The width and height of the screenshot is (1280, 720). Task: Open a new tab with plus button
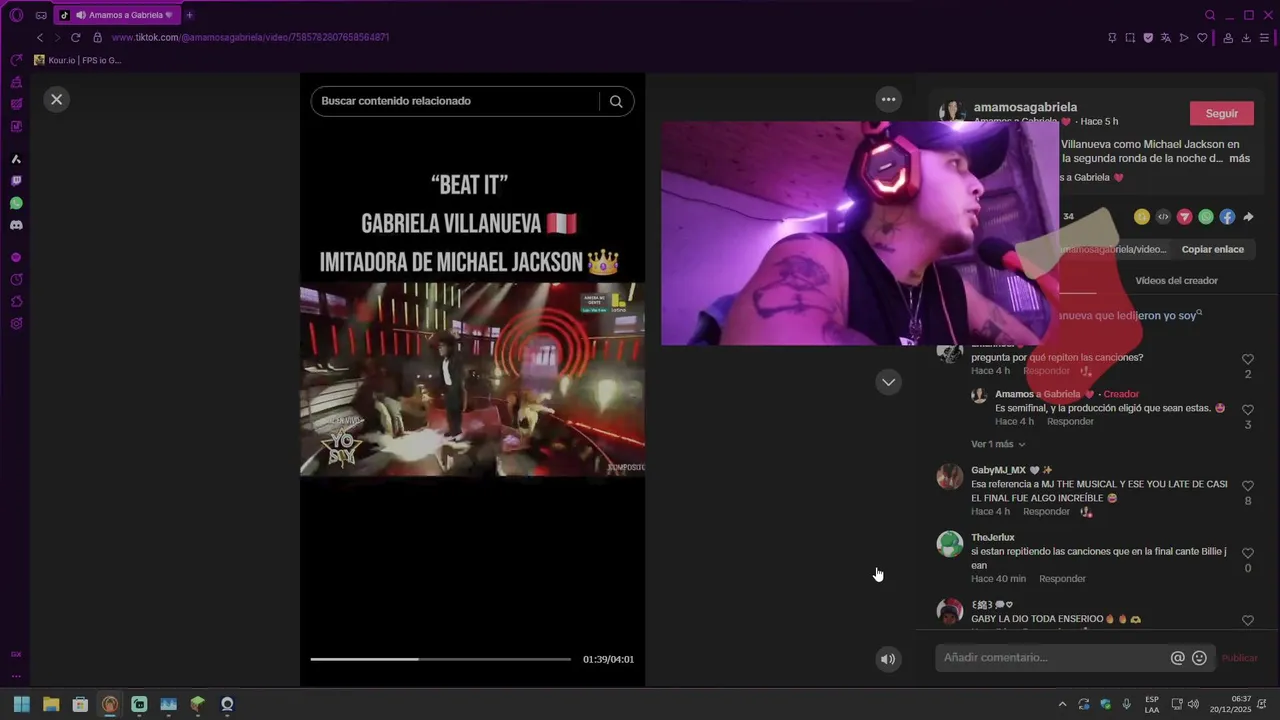coord(189,15)
